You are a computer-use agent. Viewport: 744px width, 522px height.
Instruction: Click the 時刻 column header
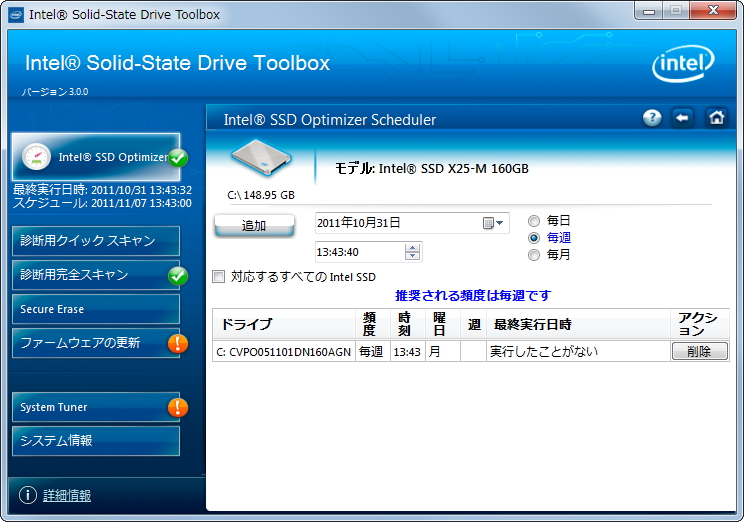[408, 324]
